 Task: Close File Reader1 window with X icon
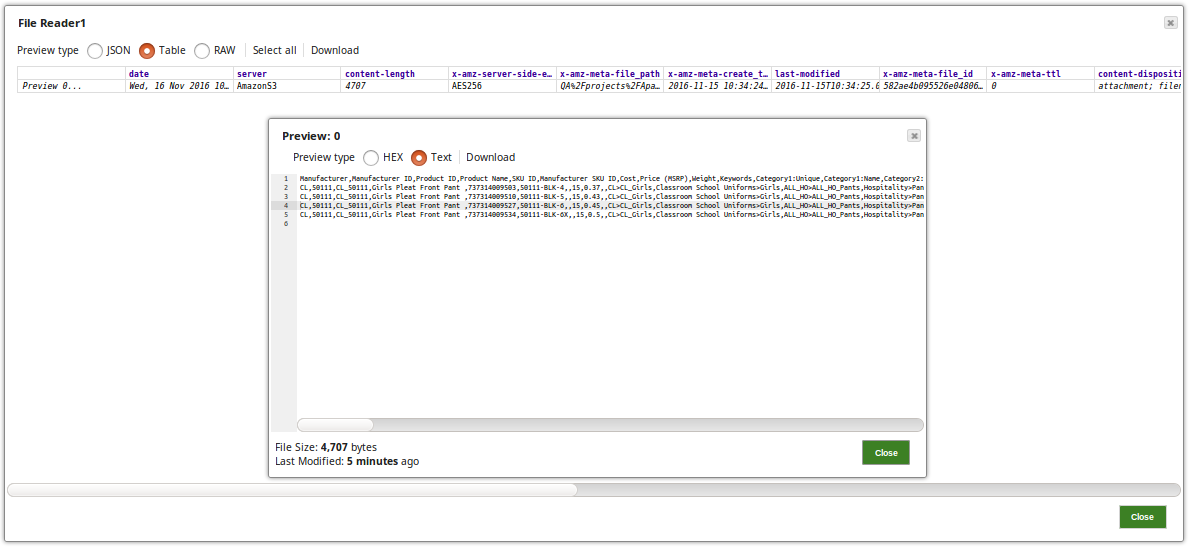[1171, 23]
